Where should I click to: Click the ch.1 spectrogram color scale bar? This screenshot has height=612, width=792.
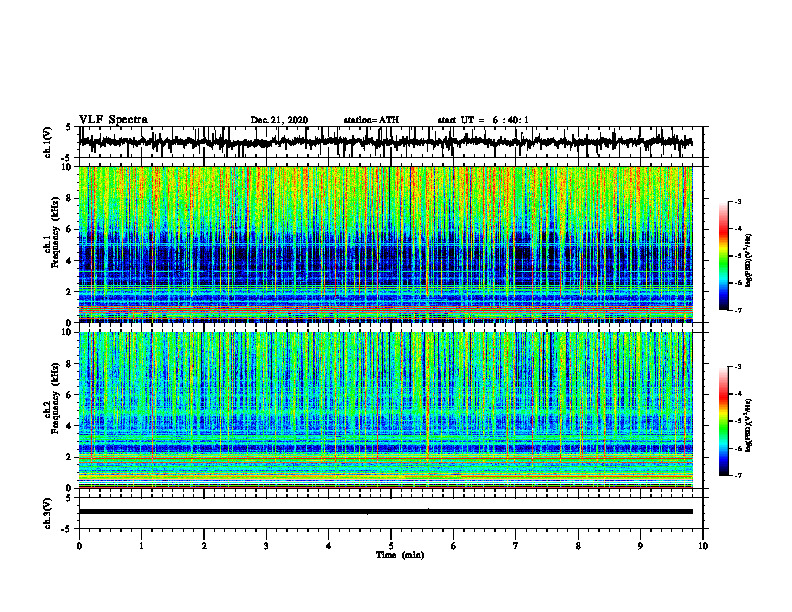pyautogui.click(x=723, y=256)
